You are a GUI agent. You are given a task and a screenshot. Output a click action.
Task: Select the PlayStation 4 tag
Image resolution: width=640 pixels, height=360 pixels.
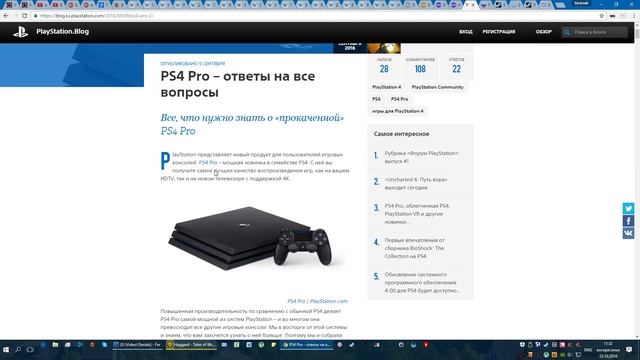[387, 87]
